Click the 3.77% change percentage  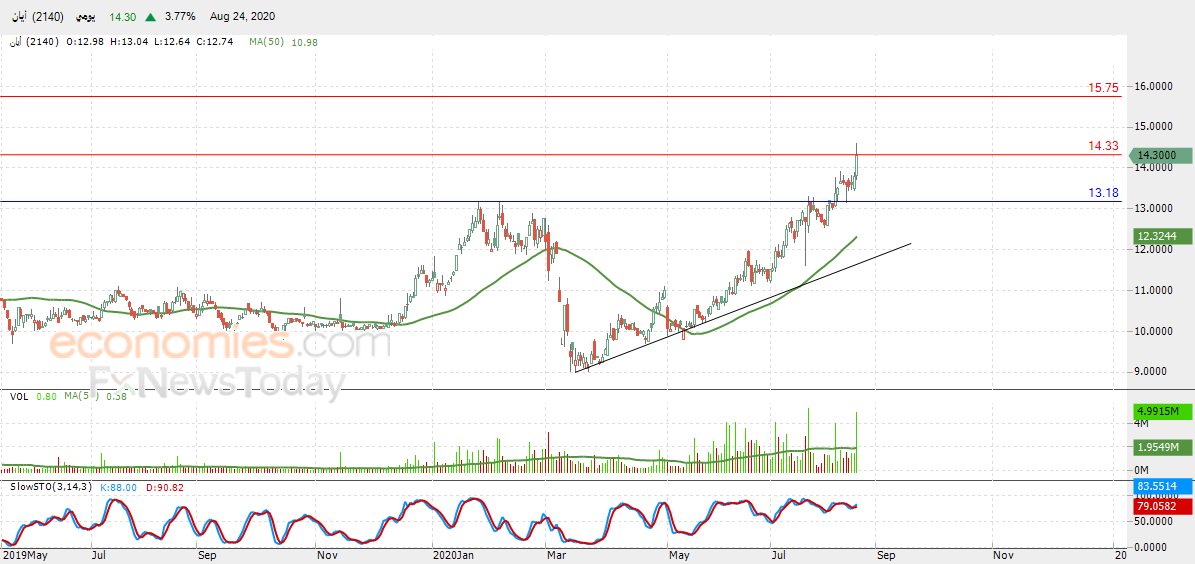180,16
